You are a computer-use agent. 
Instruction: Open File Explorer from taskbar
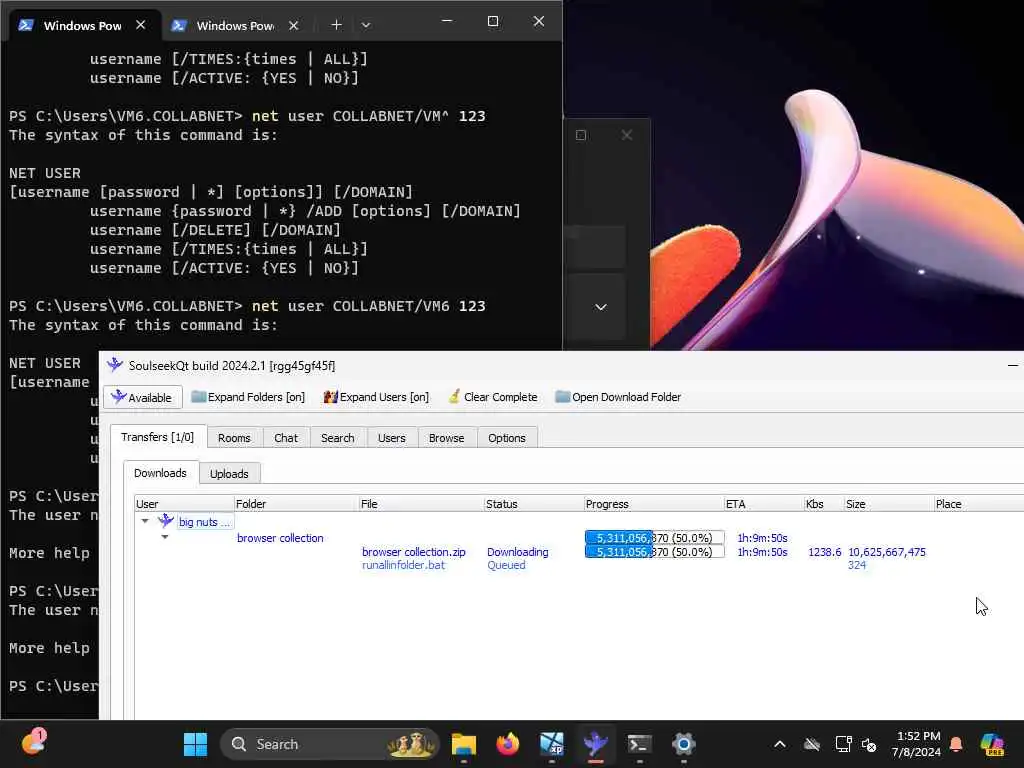464,744
